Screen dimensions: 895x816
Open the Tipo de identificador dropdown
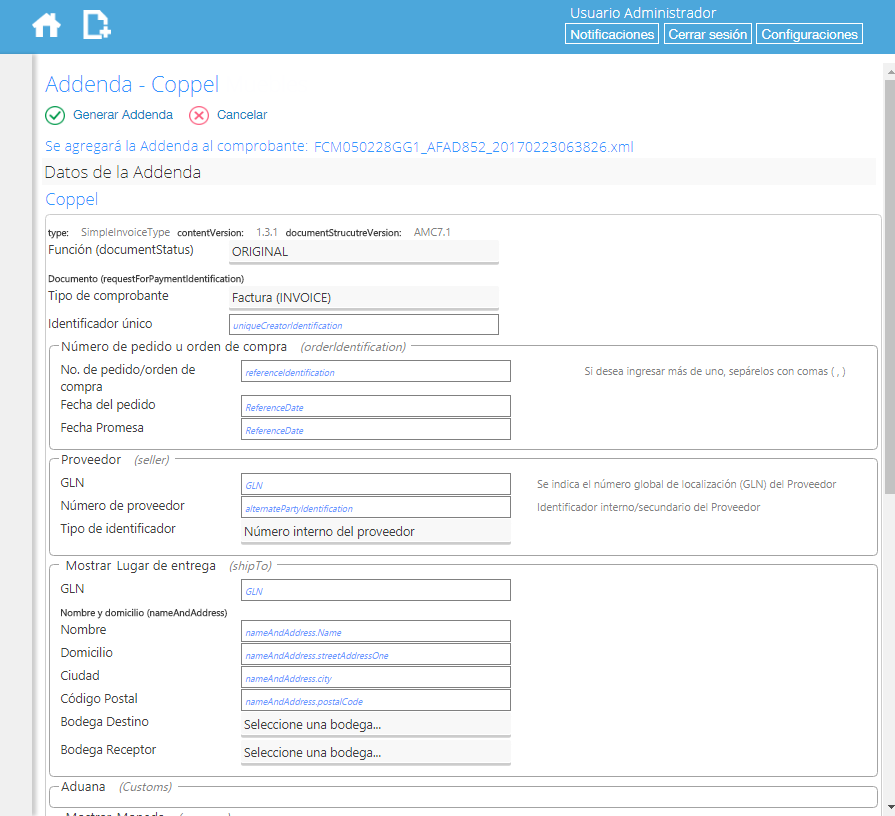click(376, 532)
